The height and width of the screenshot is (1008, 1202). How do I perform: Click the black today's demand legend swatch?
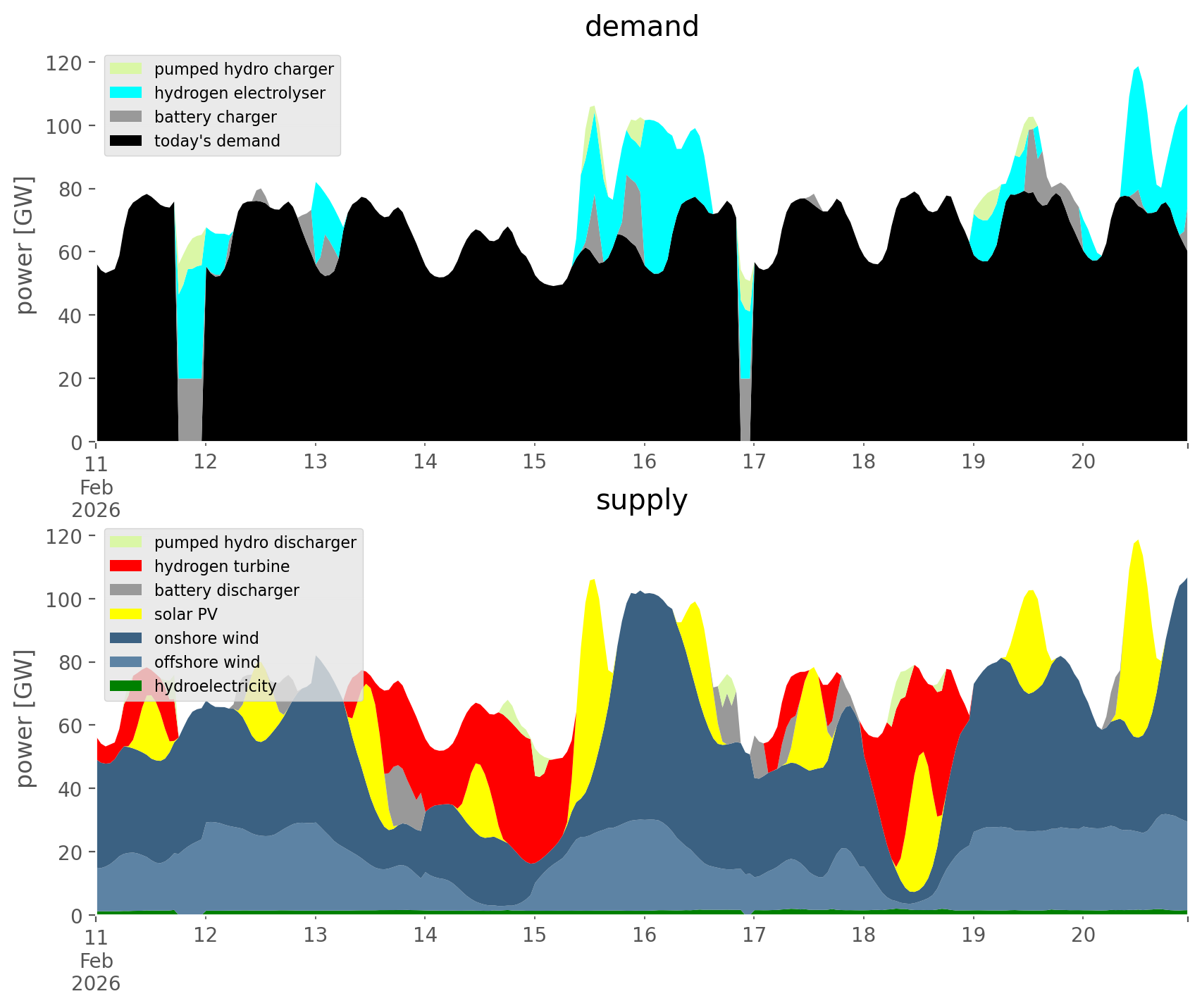coord(126,141)
